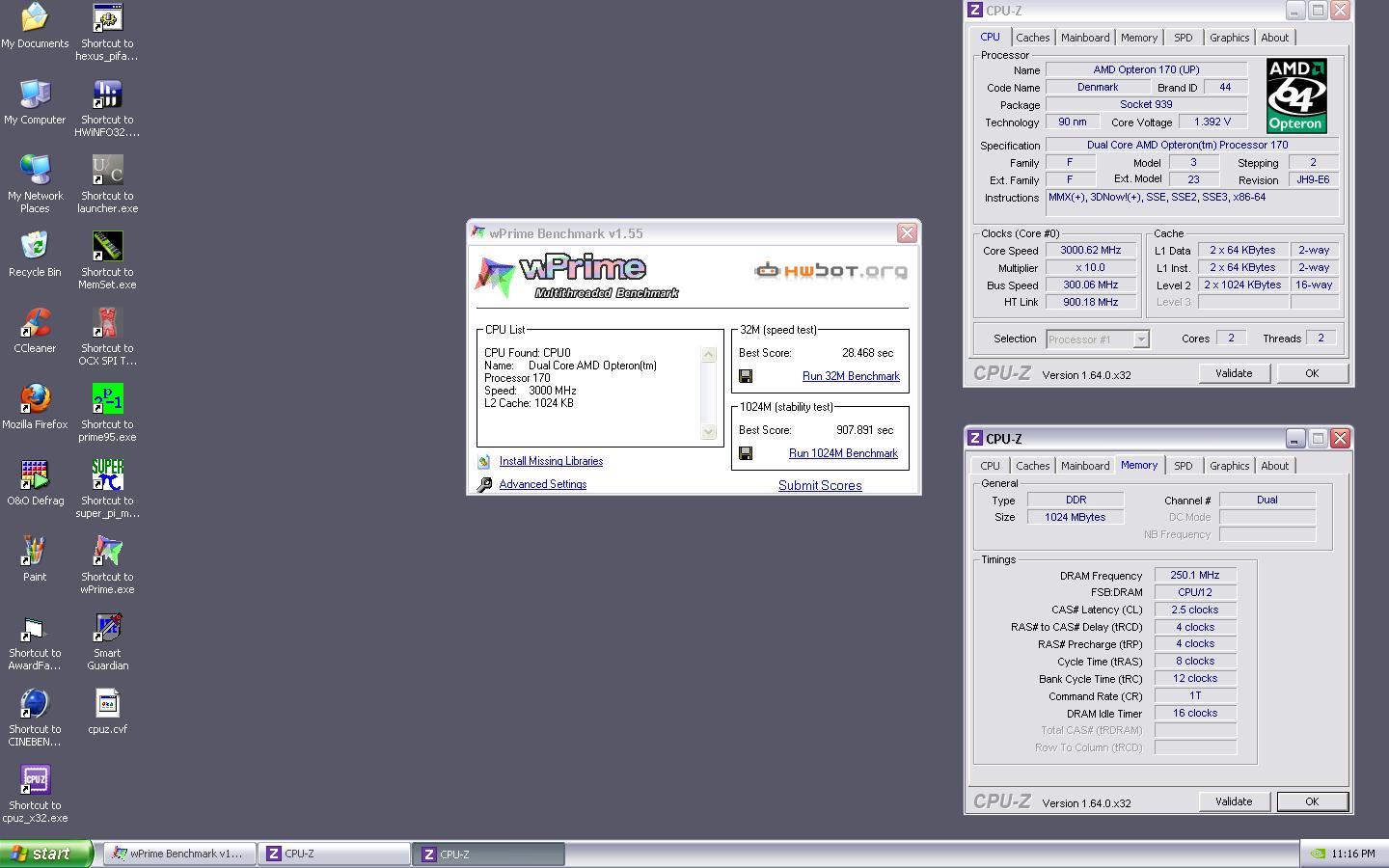Click DRAM Frequency value 250.1 MHz
Screen dimensions: 1389x868
point(1195,575)
